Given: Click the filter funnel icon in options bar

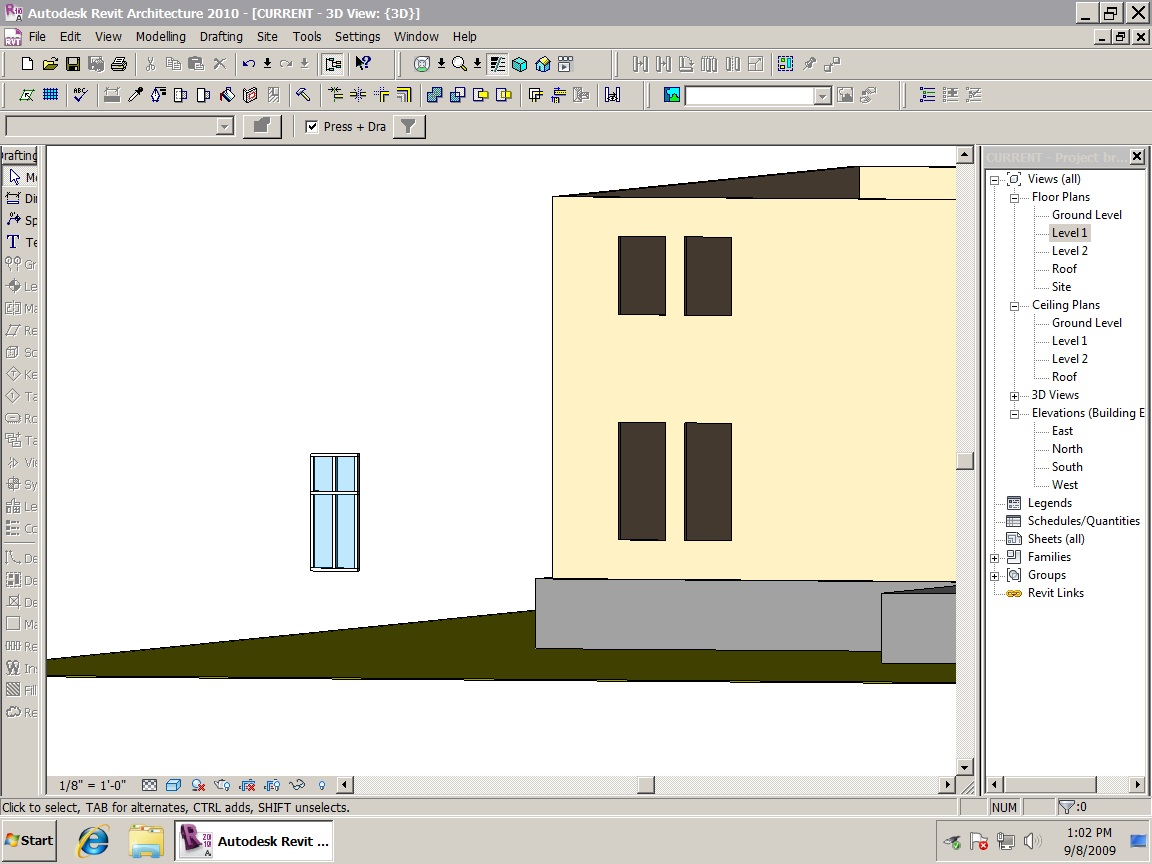Looking at the screenshot, I should tap(409, 126).
